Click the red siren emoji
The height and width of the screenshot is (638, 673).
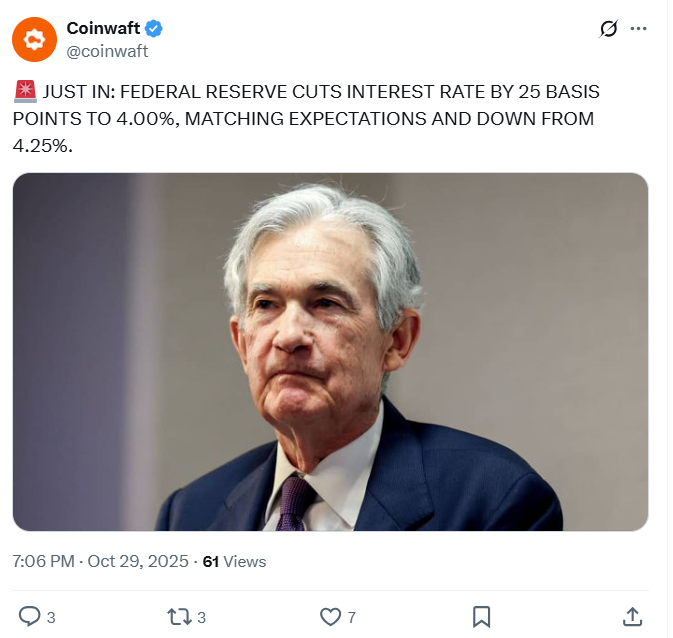tap(25, 93)
